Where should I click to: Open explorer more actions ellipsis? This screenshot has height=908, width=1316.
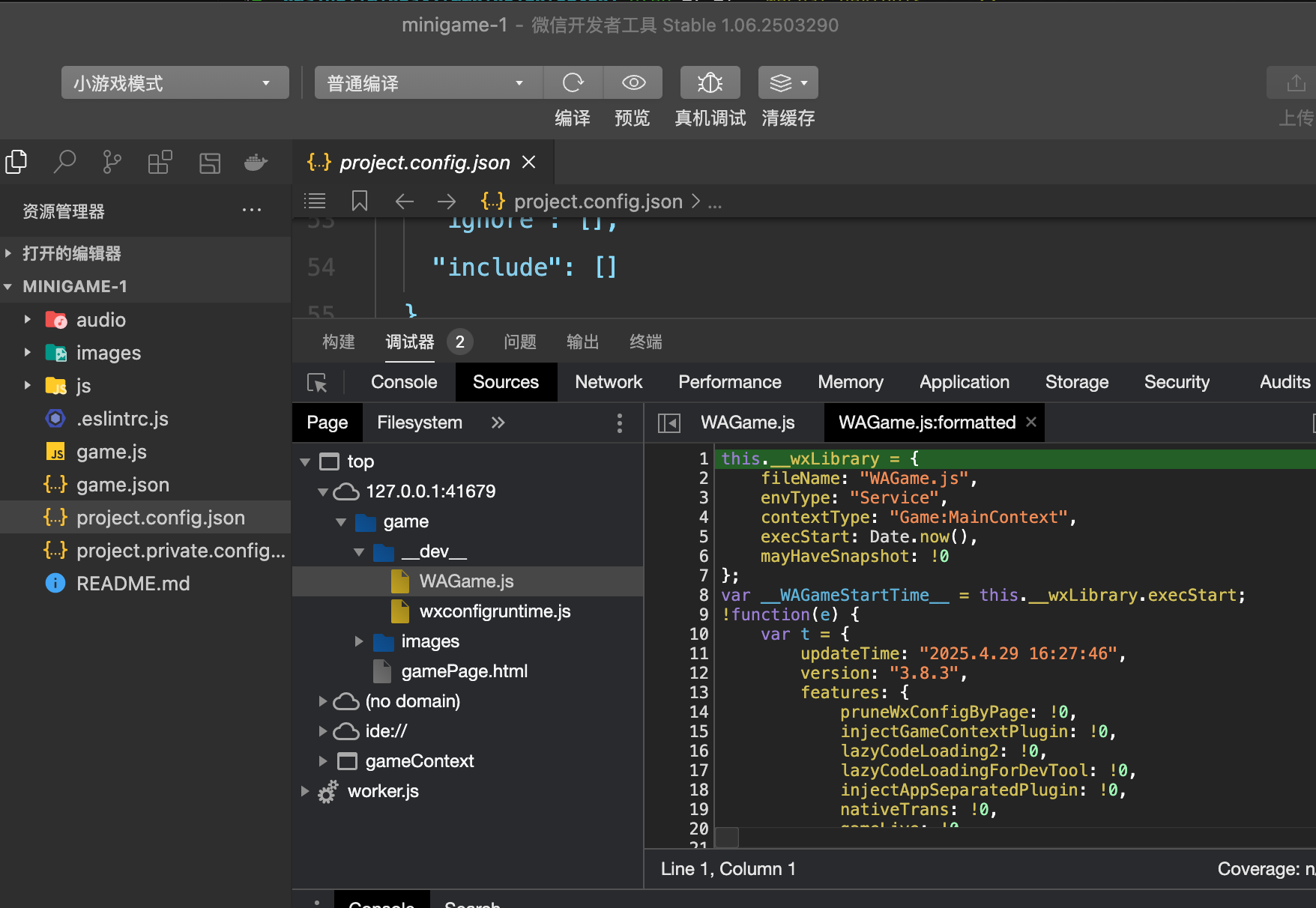click(x=252, y=211)
